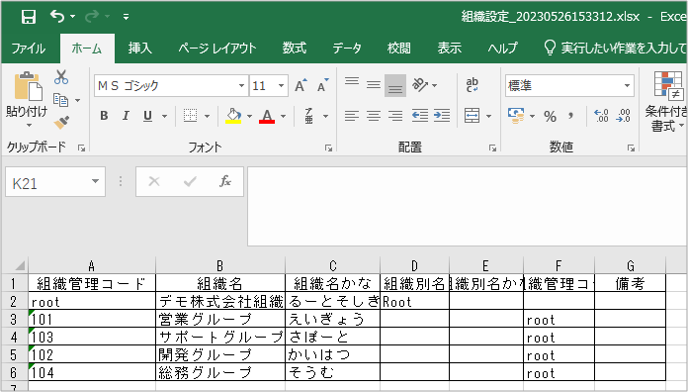Image resolution: width=688 pixels, height=392 pixels.
Task: Open the フォント dialog launcher
Action: coord(329,148)
